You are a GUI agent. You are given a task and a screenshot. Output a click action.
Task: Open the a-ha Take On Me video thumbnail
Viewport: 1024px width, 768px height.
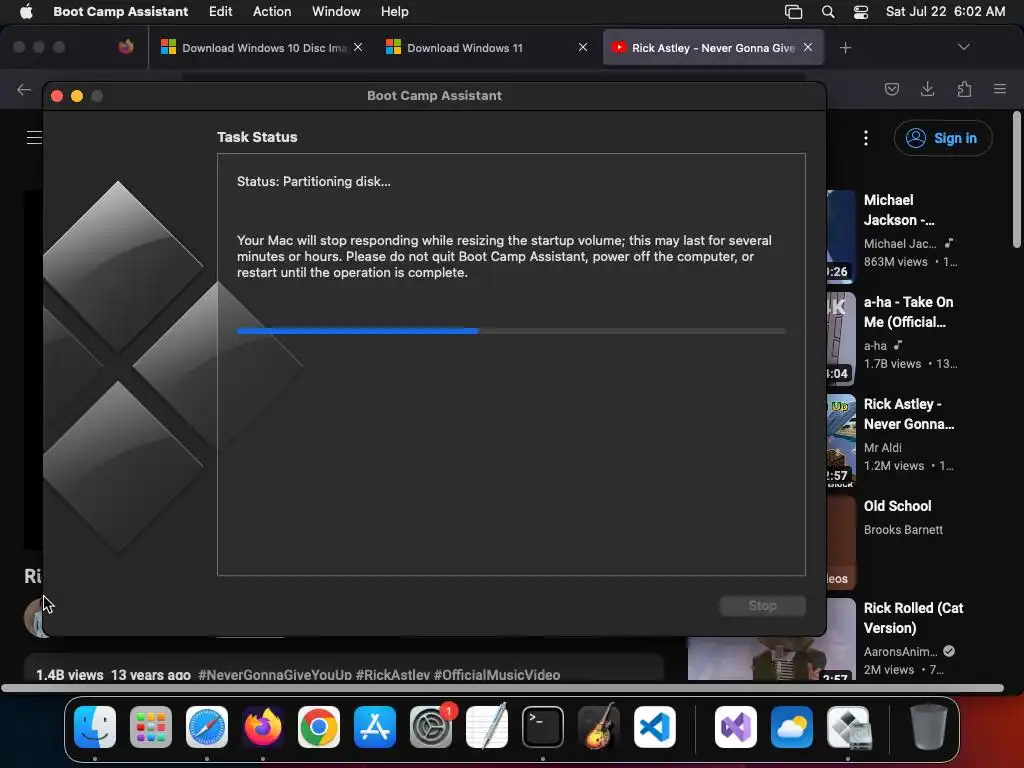point(841,338)
